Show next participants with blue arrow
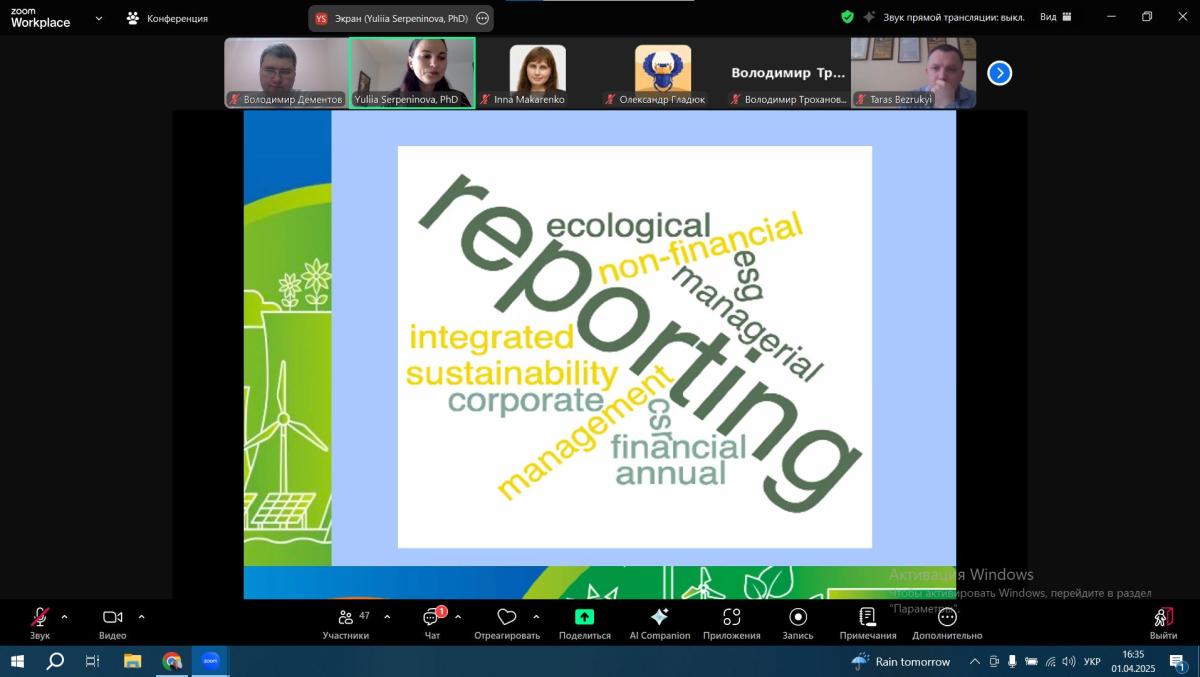 999,73
